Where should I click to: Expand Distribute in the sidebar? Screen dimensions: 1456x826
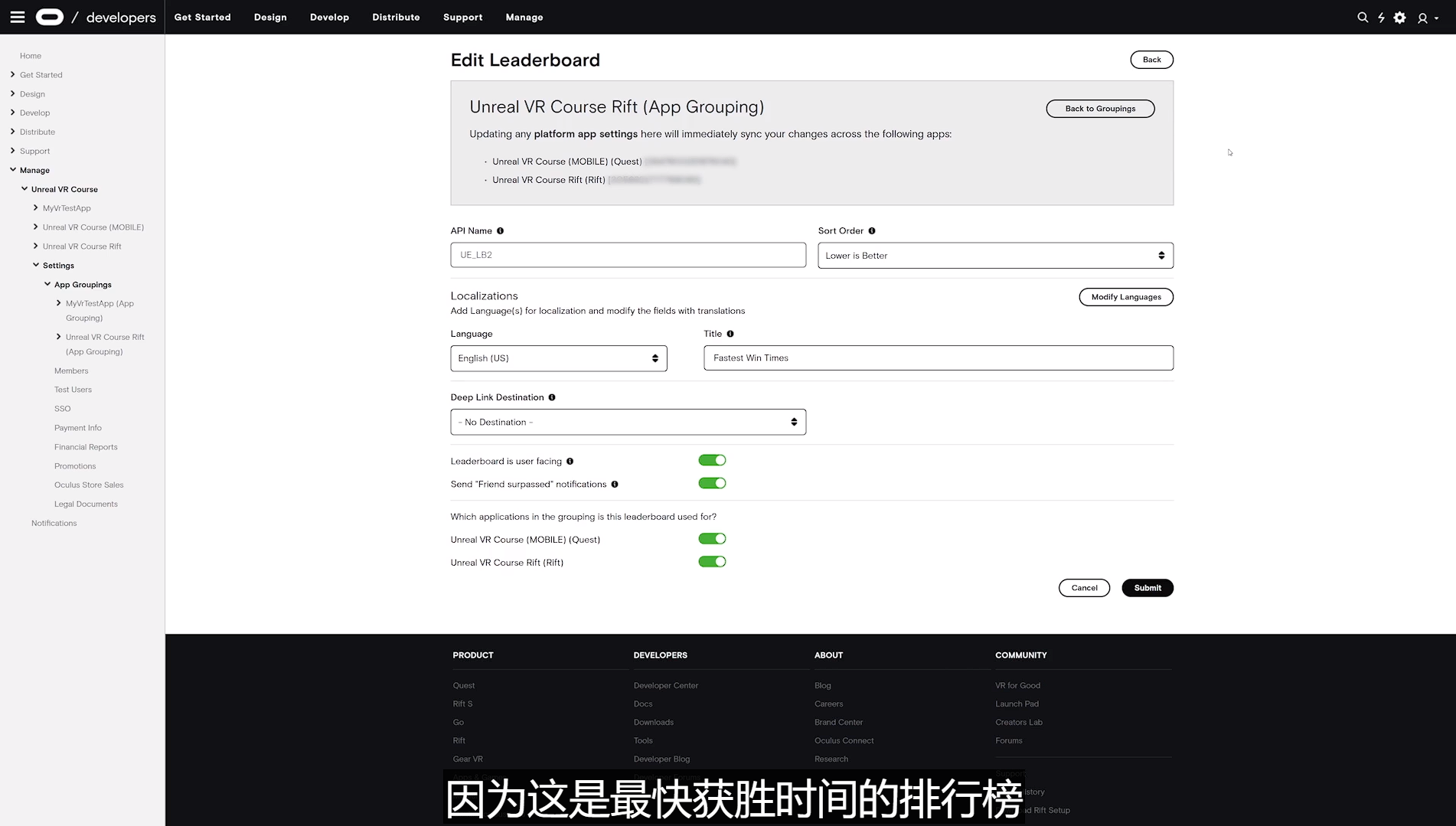[x=13, y=132]
